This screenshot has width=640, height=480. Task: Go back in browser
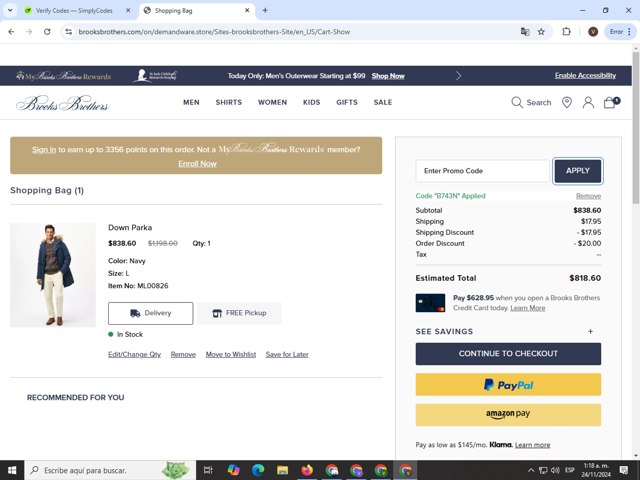(11, 31)
